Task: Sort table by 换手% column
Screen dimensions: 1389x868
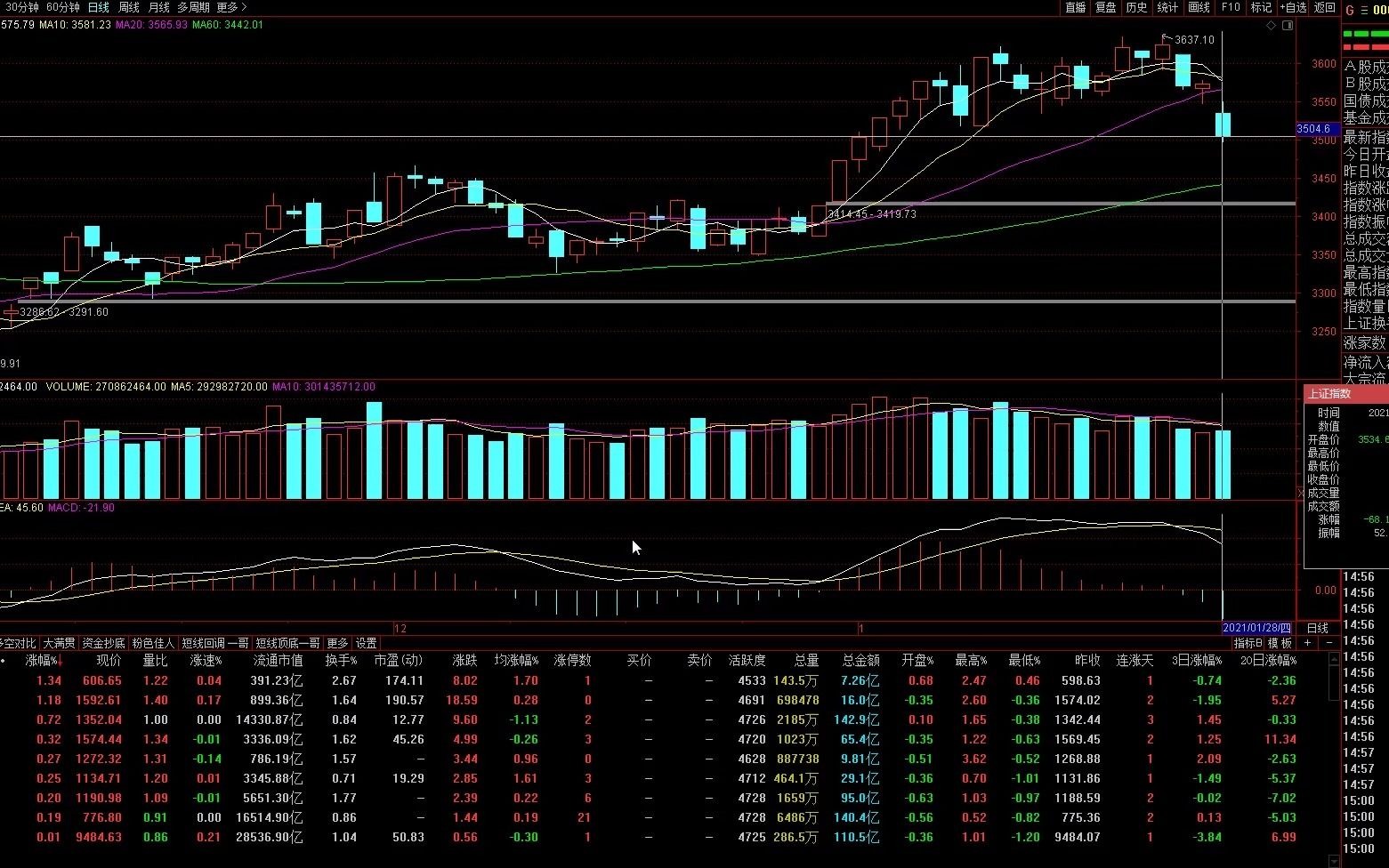Action: (341, 661)
